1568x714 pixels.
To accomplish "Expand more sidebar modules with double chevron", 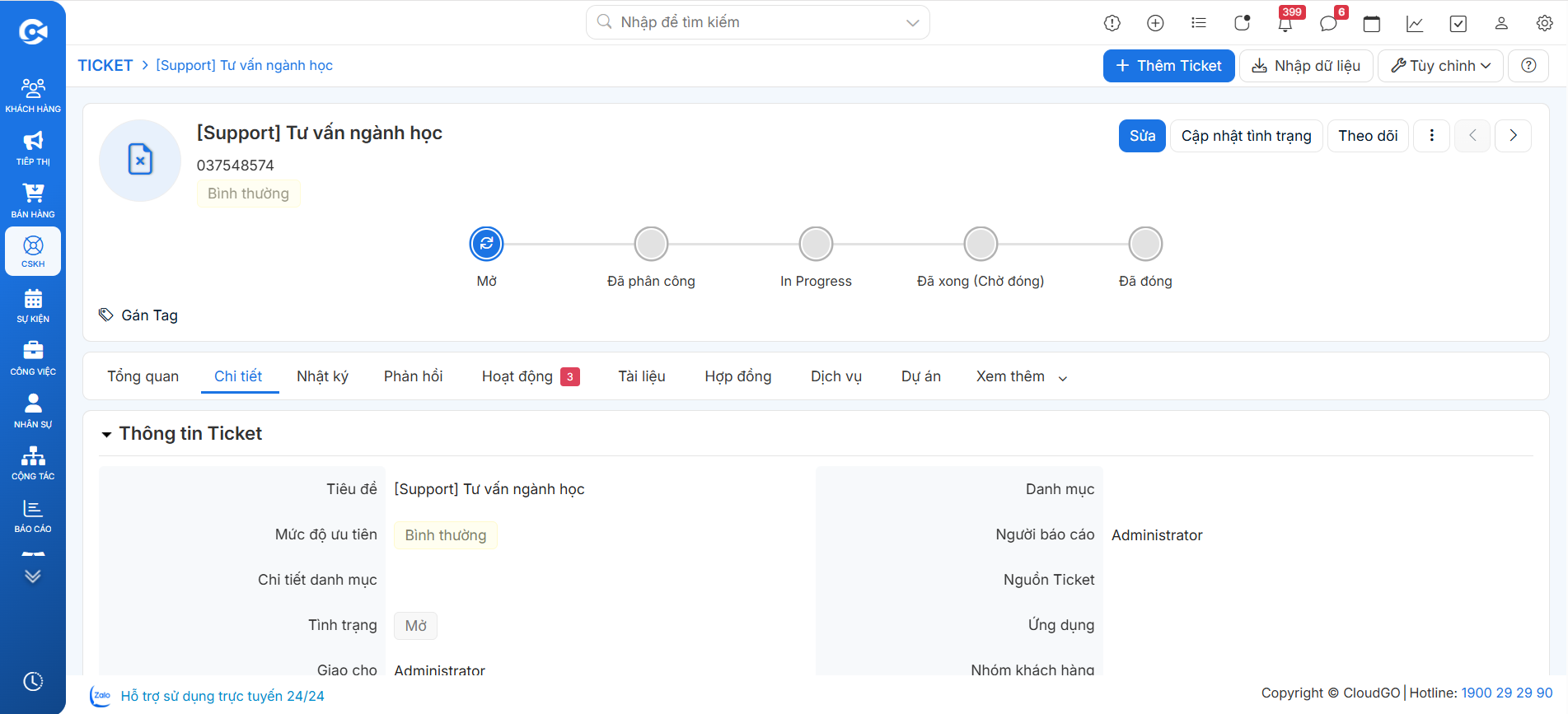I will pyautogui.click(x=33, y=576).
